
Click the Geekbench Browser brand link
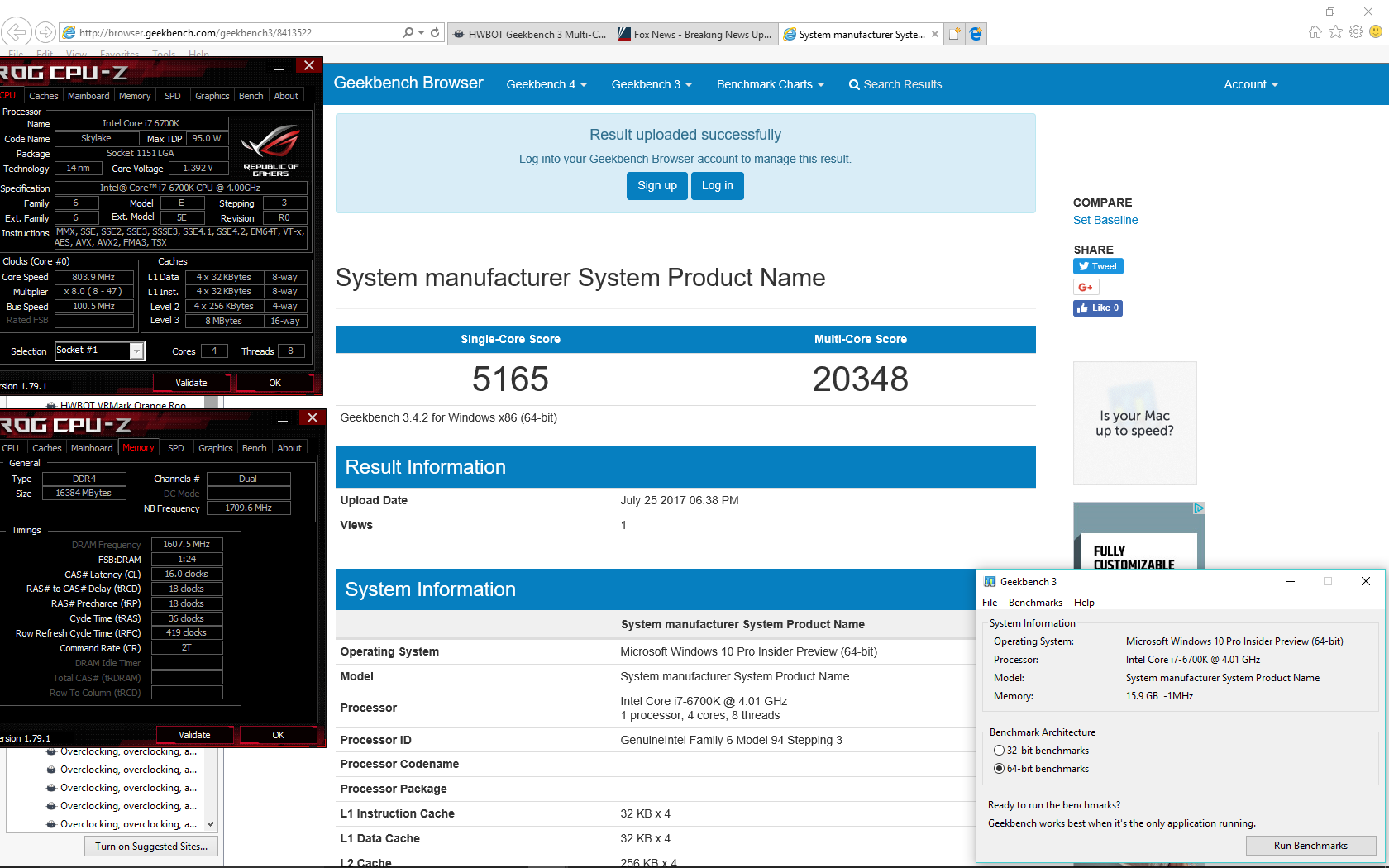[408, 83]
